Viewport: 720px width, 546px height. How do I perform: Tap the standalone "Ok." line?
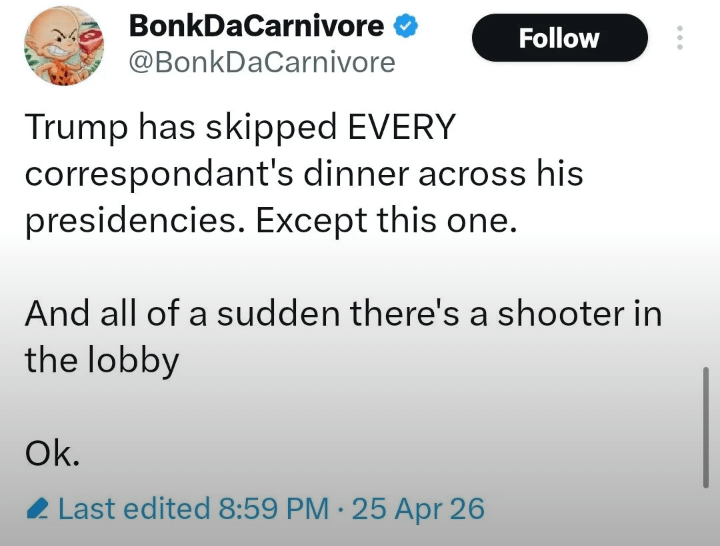(52, 453)
